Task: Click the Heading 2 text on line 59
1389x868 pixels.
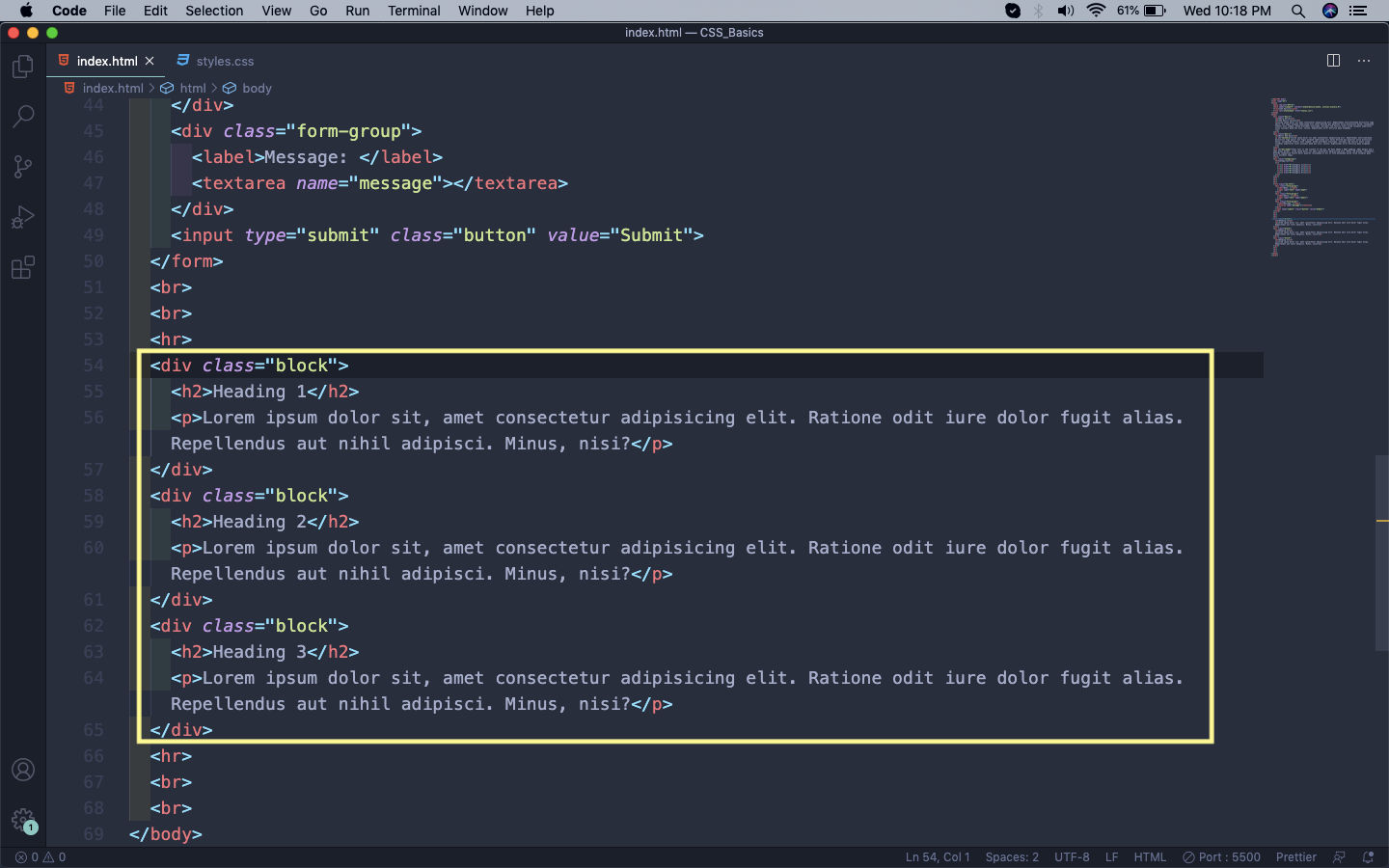Action: 259,522
